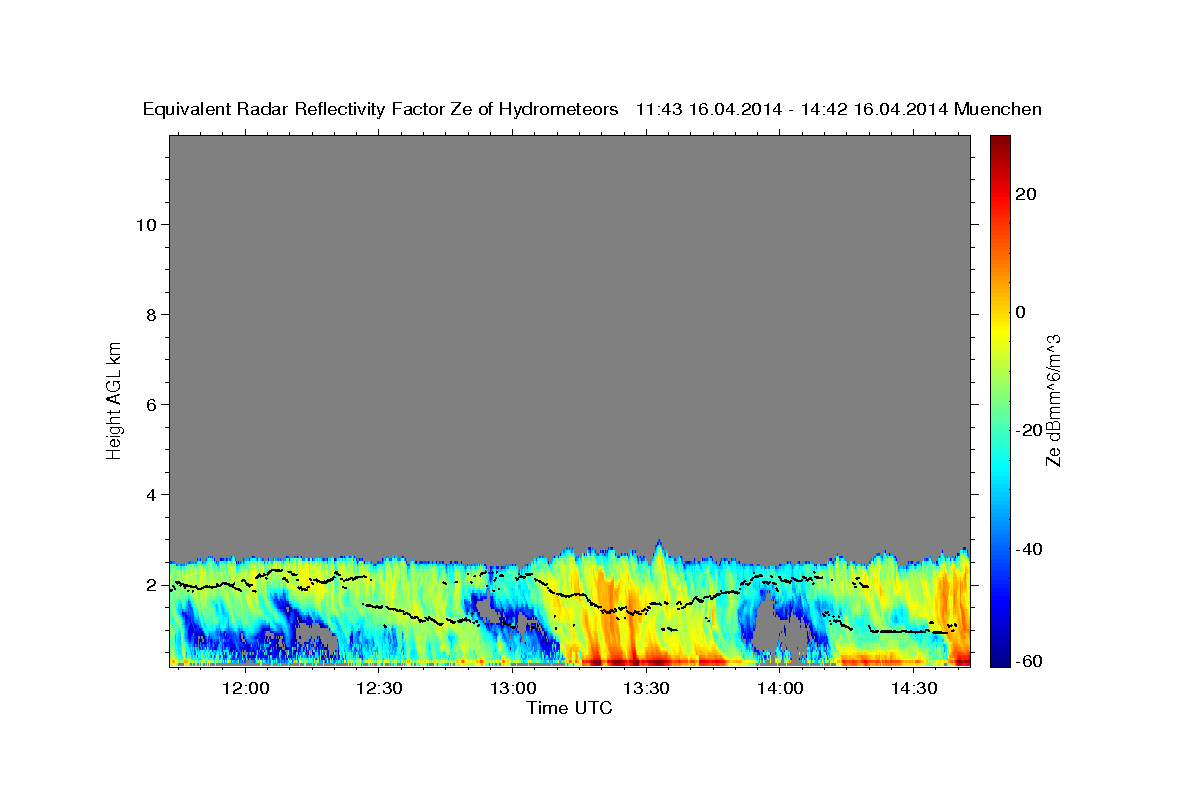Click the height tick label '8'
The image size is (1200, 800).
[x=150, y=314]
